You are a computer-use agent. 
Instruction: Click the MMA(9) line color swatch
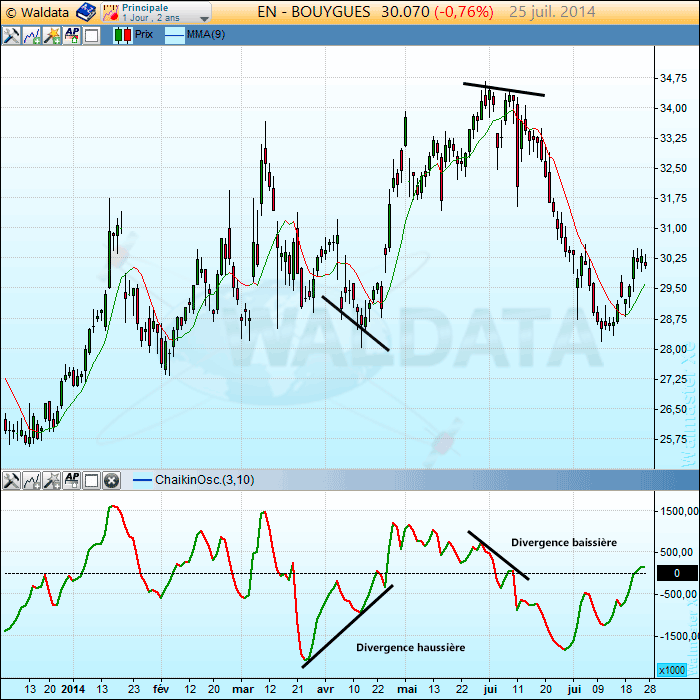coord(175,35)
